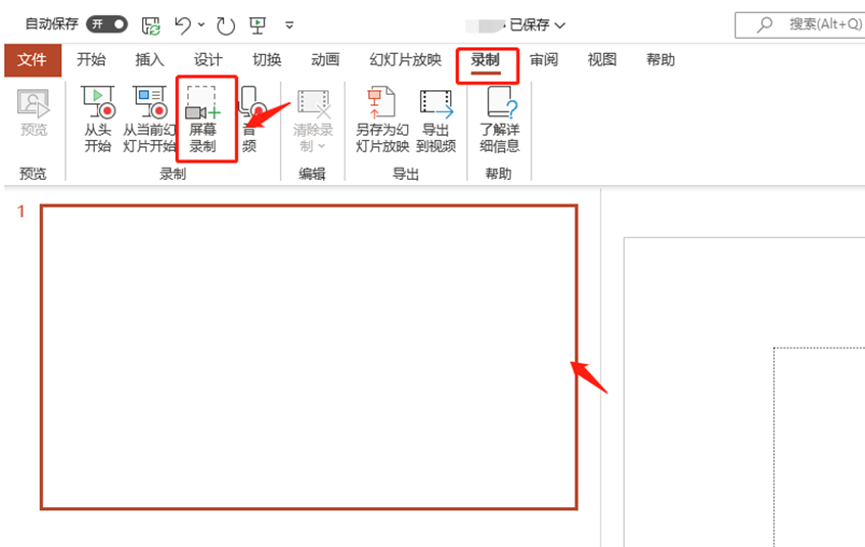The width and height of the screenshot is (865, 547).
Task: Start recording 从头开始
Action: tap(98, 119)
